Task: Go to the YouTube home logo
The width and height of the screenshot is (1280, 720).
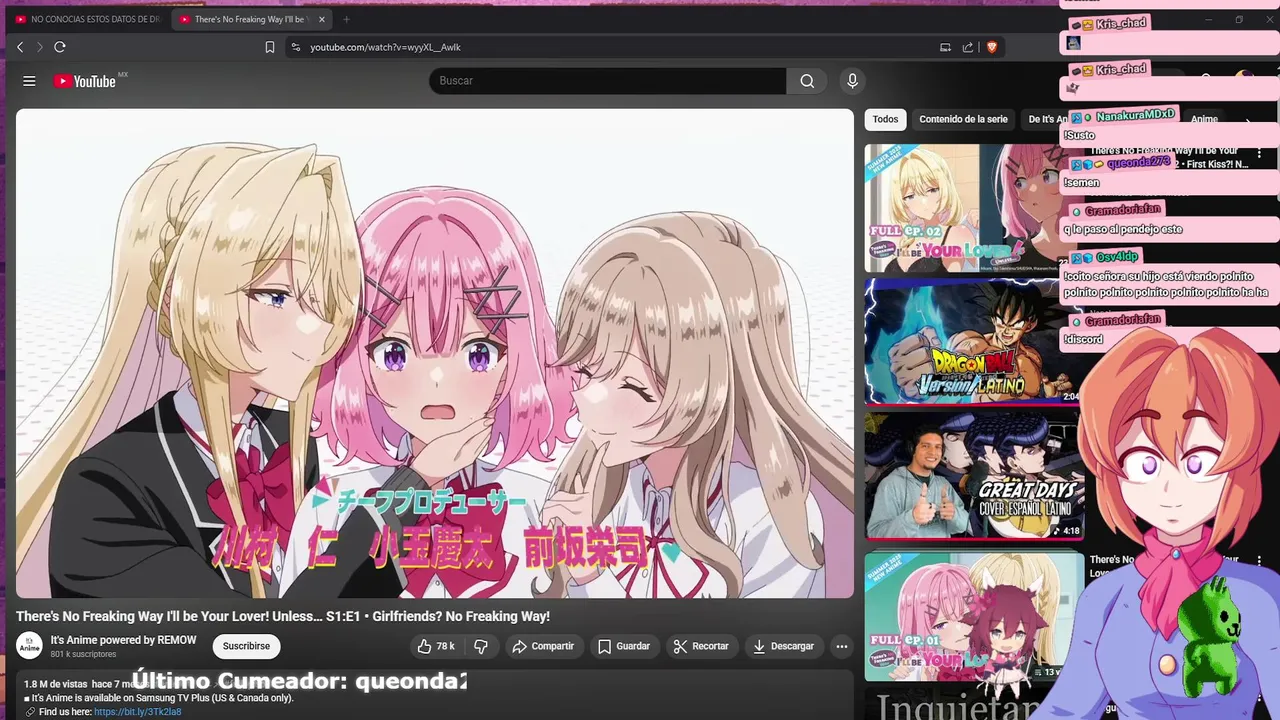Action: click(85, 81)
